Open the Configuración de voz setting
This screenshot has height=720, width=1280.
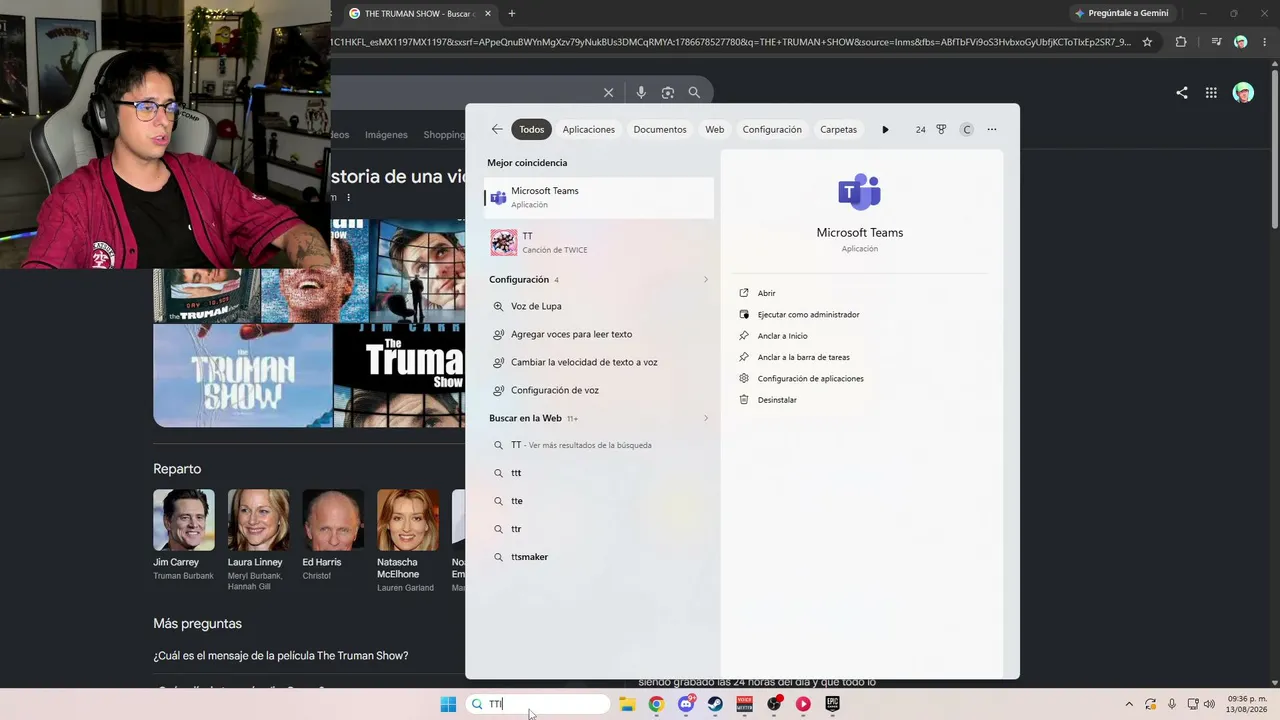pos(599,390)
